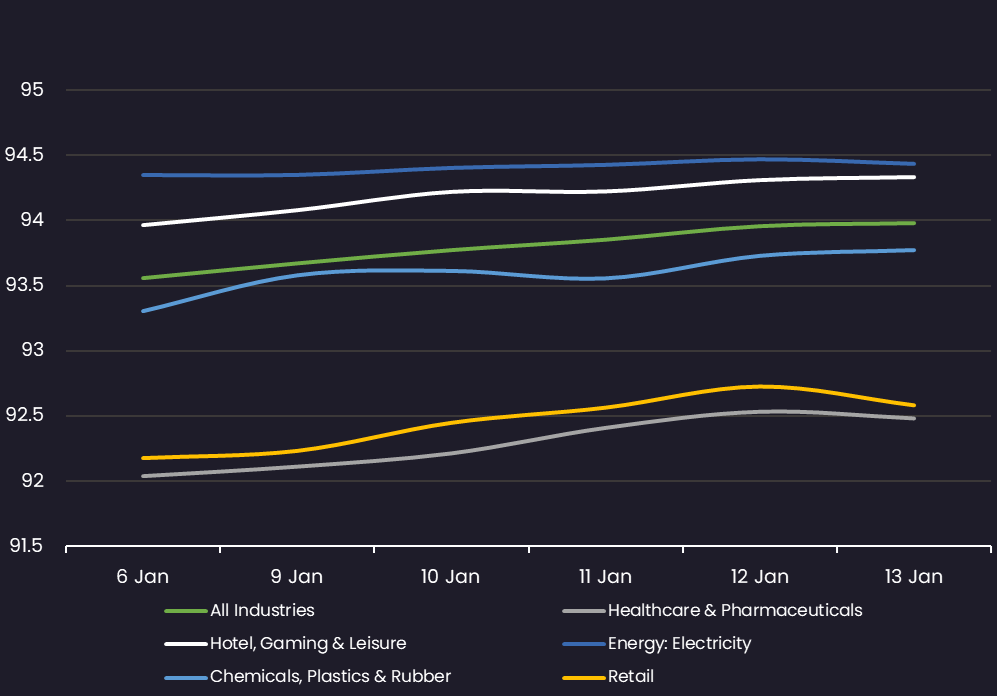The image size is (997, 696).
Task: Click the green All Industries legend line marker
Action: pyautogui.click(x=186, y=610)
